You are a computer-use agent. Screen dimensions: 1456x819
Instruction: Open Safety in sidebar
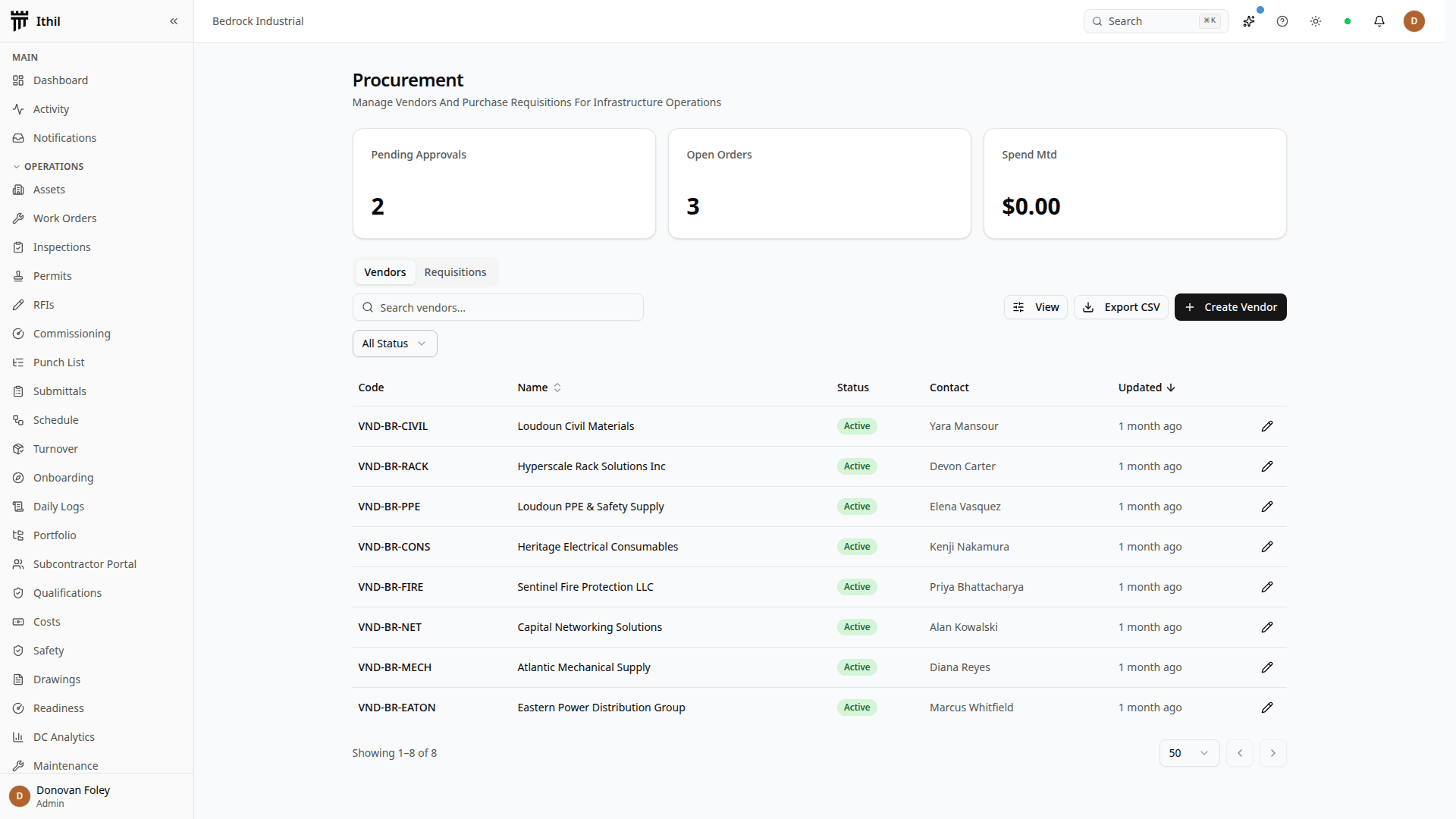pos(96,651)
